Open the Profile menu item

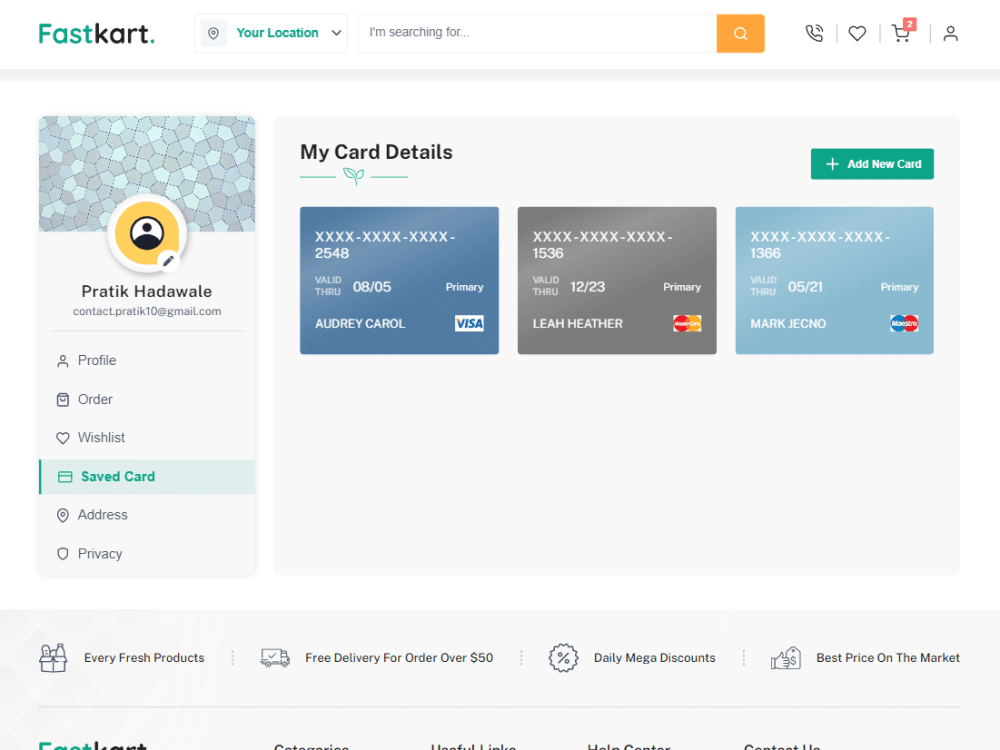(147, 360)
